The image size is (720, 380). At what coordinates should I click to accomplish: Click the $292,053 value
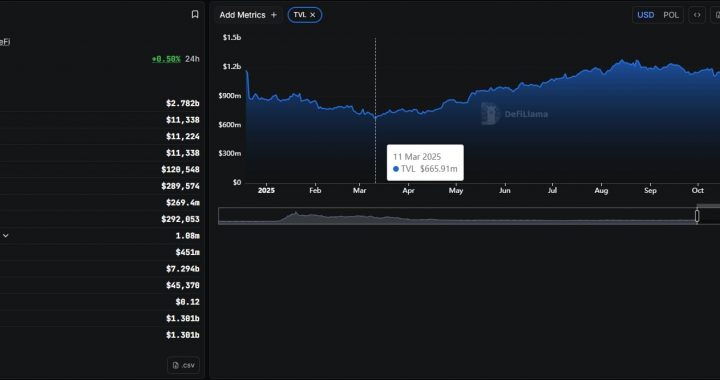tap(180, 219)
